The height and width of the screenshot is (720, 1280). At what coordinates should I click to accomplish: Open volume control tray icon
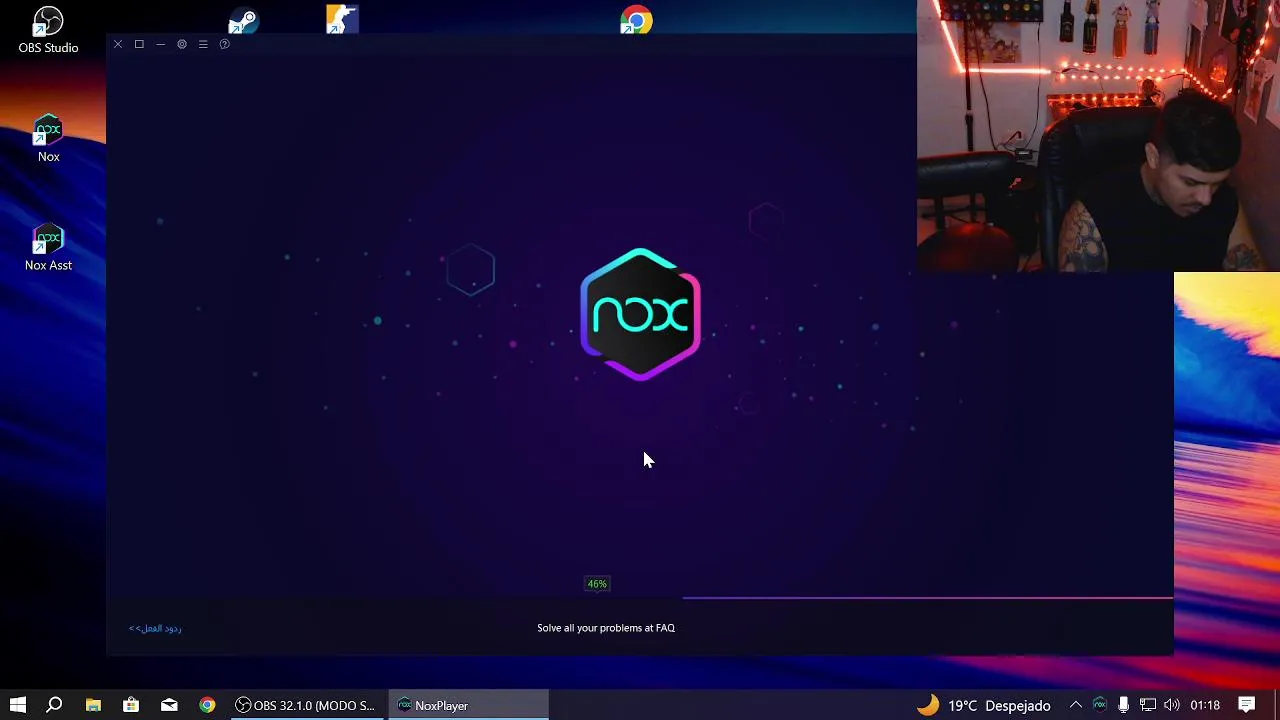point(1172,705)
